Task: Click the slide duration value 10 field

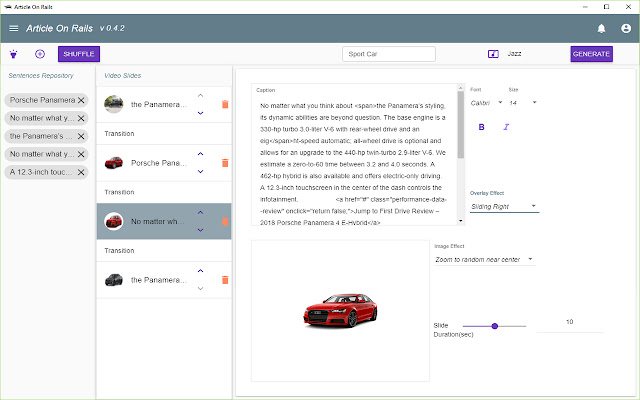Action: pyautogui.click(x=569, y=322)
